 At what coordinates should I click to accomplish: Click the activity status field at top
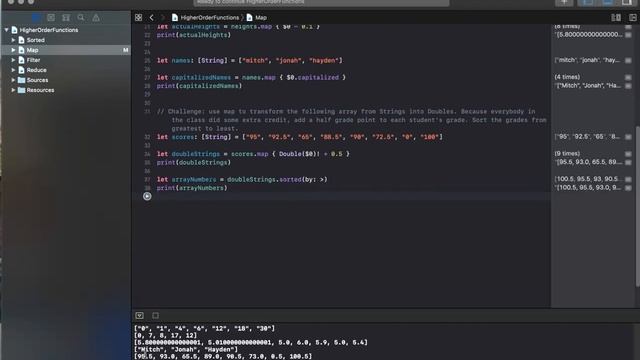pyautogui.click(x=321, y=2)
